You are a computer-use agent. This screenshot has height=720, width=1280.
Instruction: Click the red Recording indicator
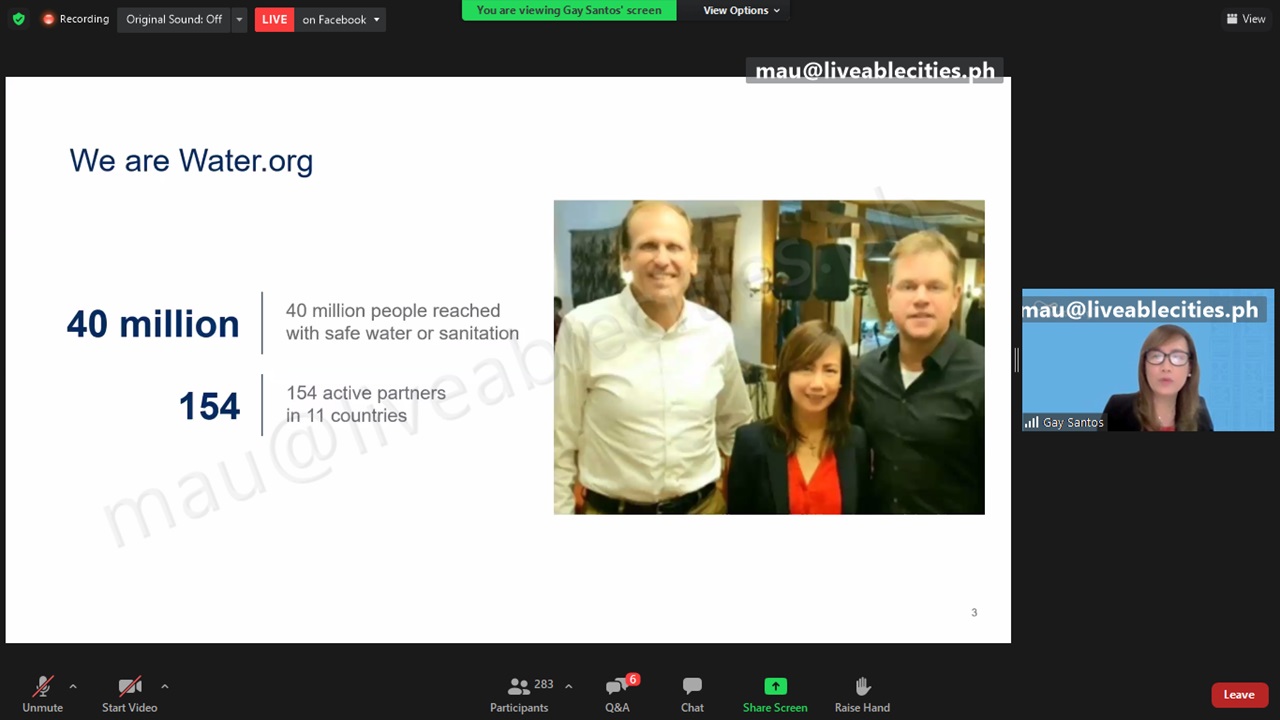[x=75, y=19]
